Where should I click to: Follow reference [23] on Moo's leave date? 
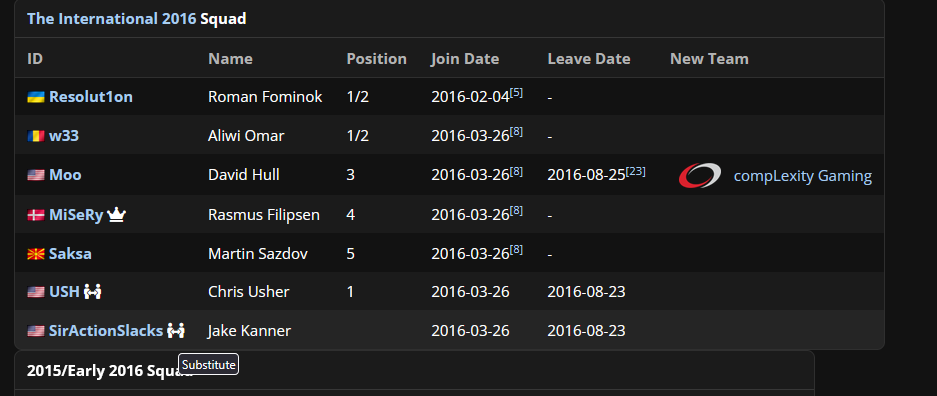click(x=636, y=171)
